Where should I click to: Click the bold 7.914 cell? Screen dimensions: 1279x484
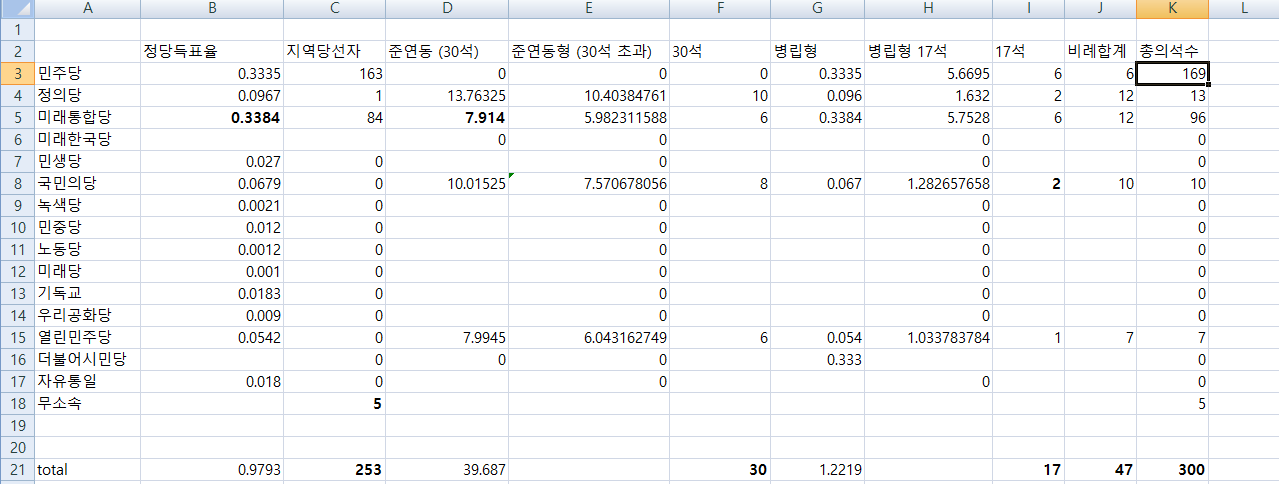click(447, 118)
